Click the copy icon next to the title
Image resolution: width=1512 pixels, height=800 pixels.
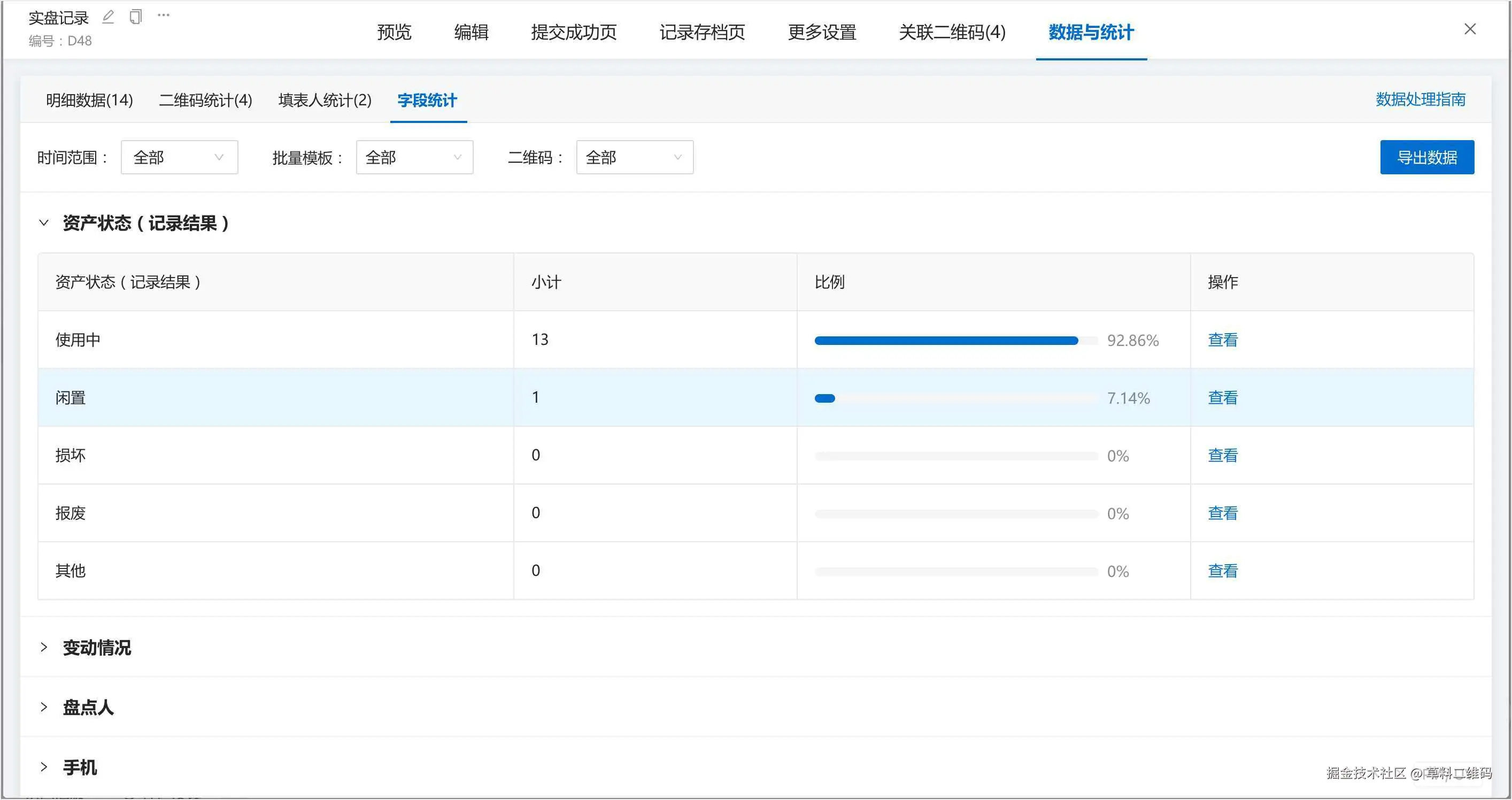[136, 17]
